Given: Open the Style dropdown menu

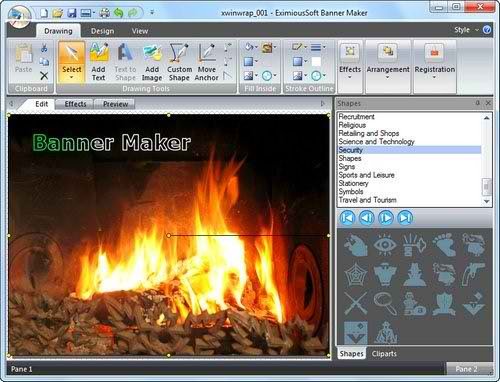Looking at the screenshot, I should [466, 30].
